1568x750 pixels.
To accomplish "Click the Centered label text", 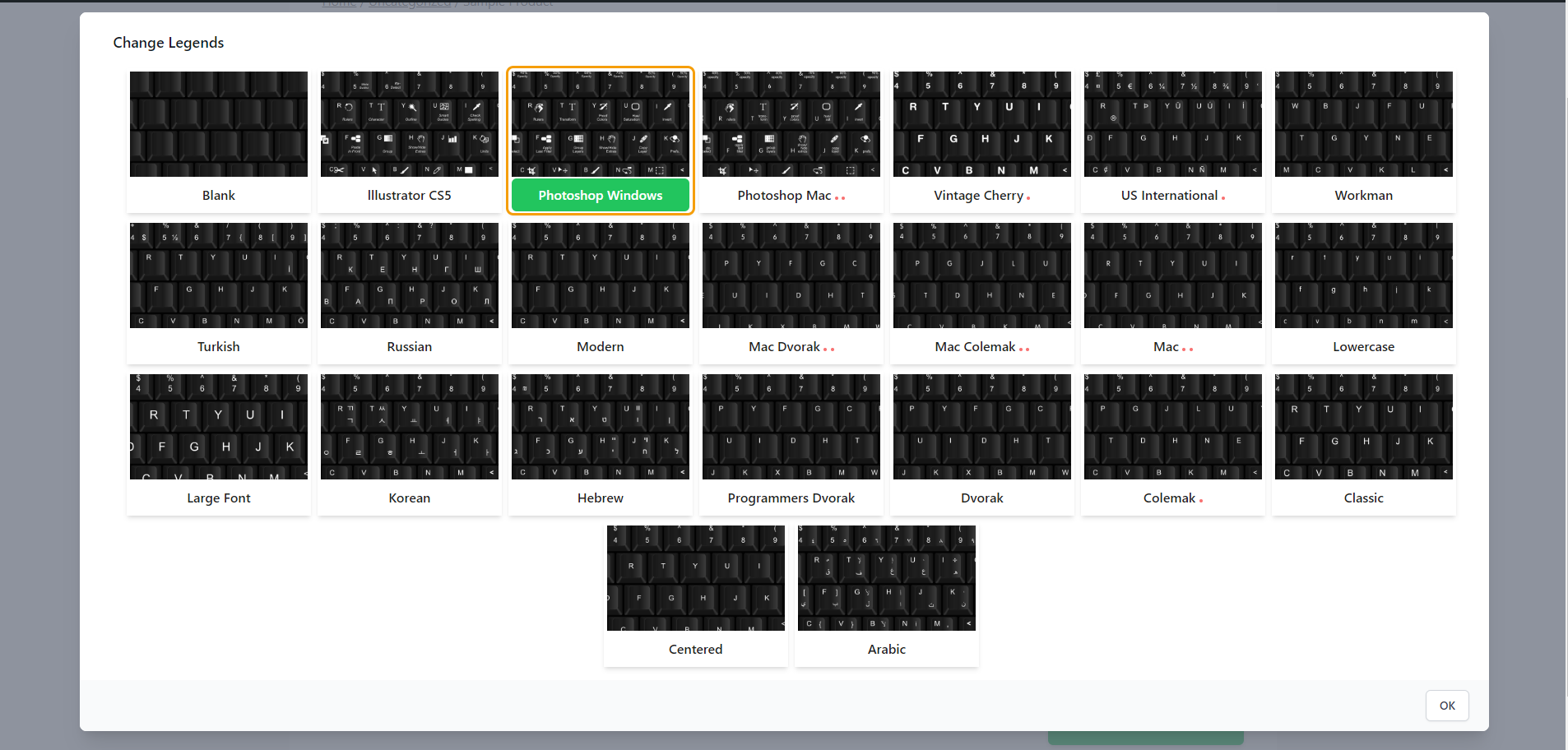I will coord(696,650).
